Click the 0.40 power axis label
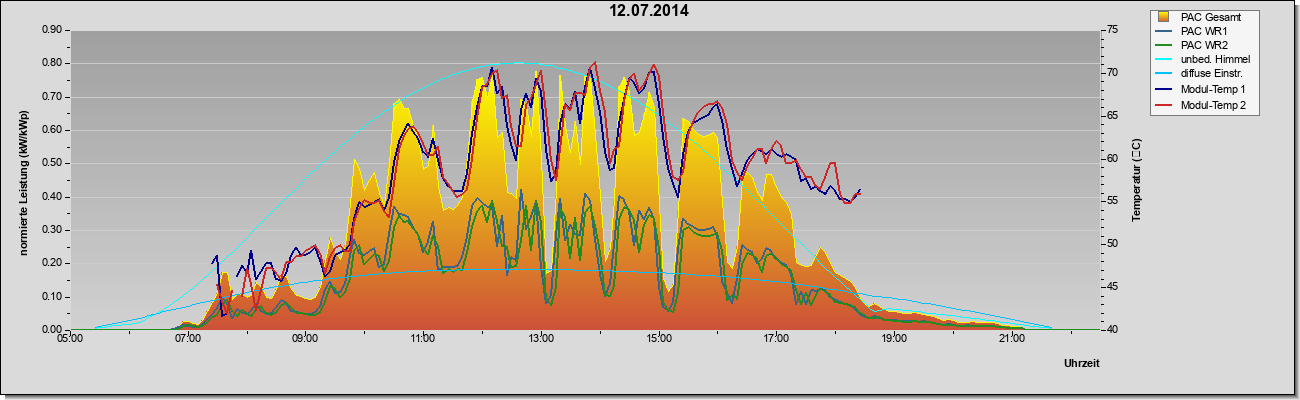Viewport: 1300px width, 400px height. [x=52, y=197]
